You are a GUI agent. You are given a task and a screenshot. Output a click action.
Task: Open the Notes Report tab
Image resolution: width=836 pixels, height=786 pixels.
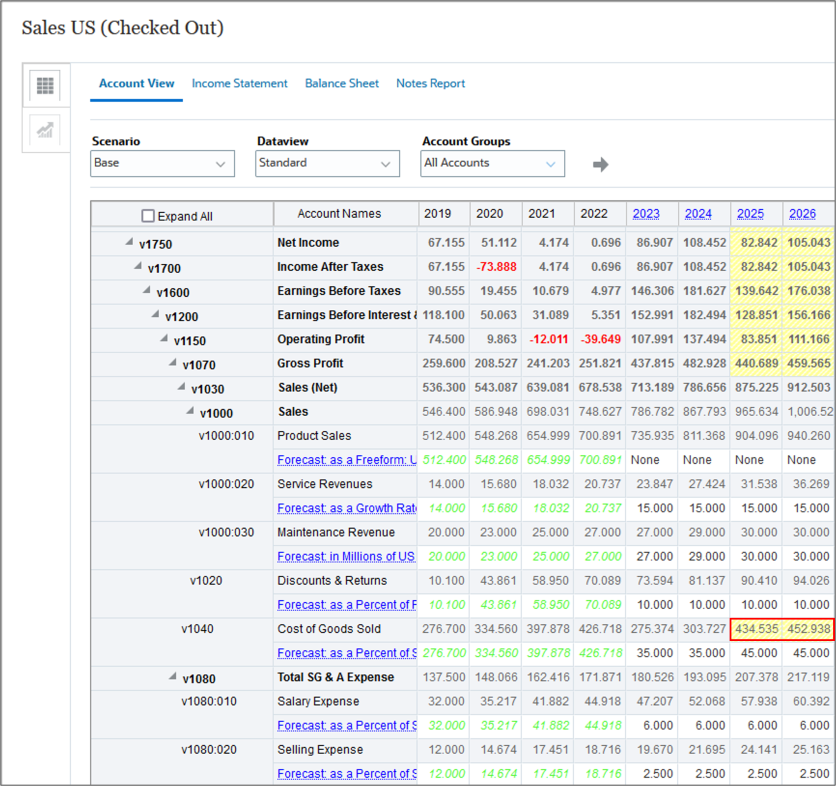(430, 84)
